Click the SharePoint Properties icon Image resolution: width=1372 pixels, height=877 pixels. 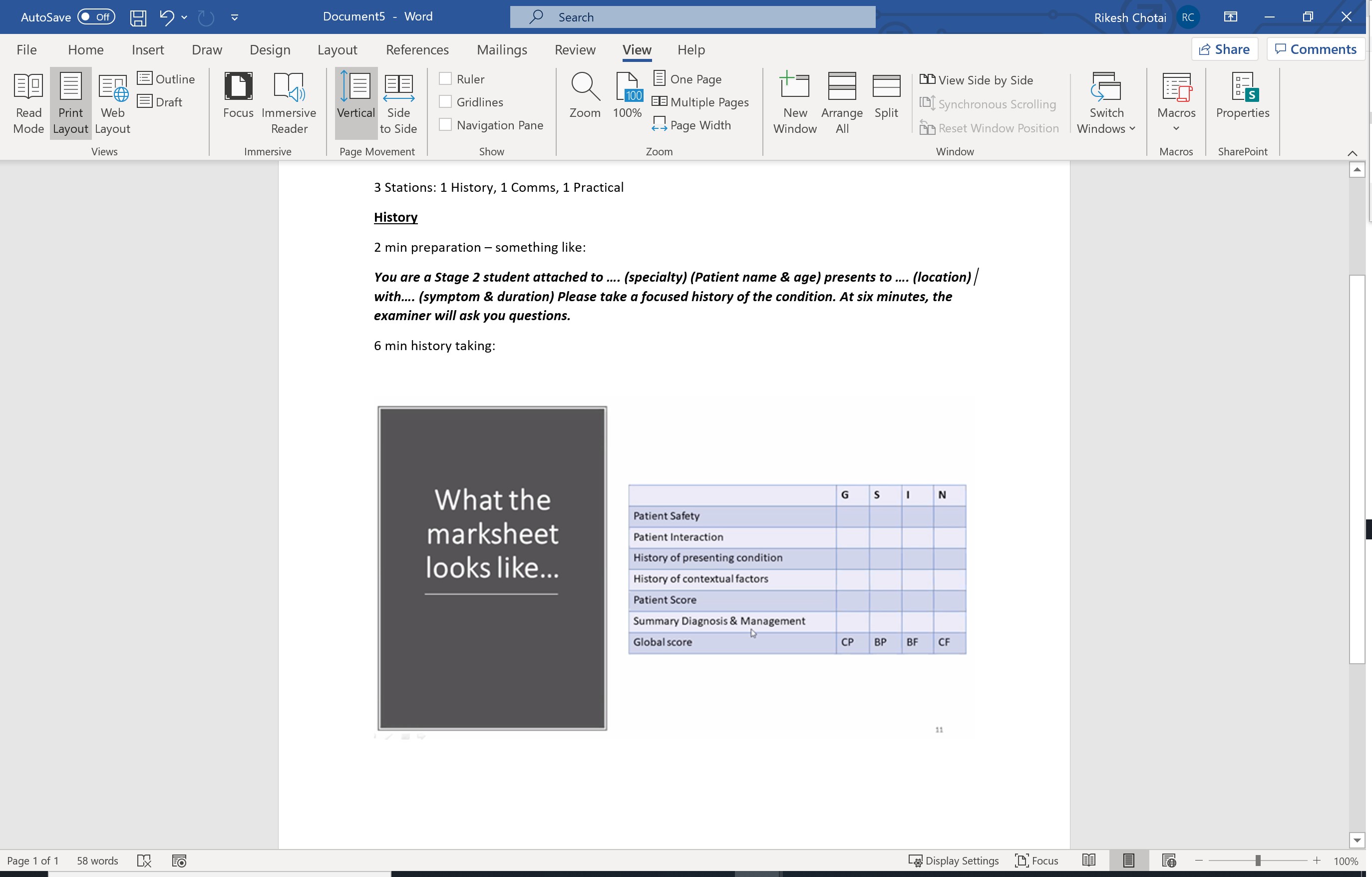point(1242,95)
